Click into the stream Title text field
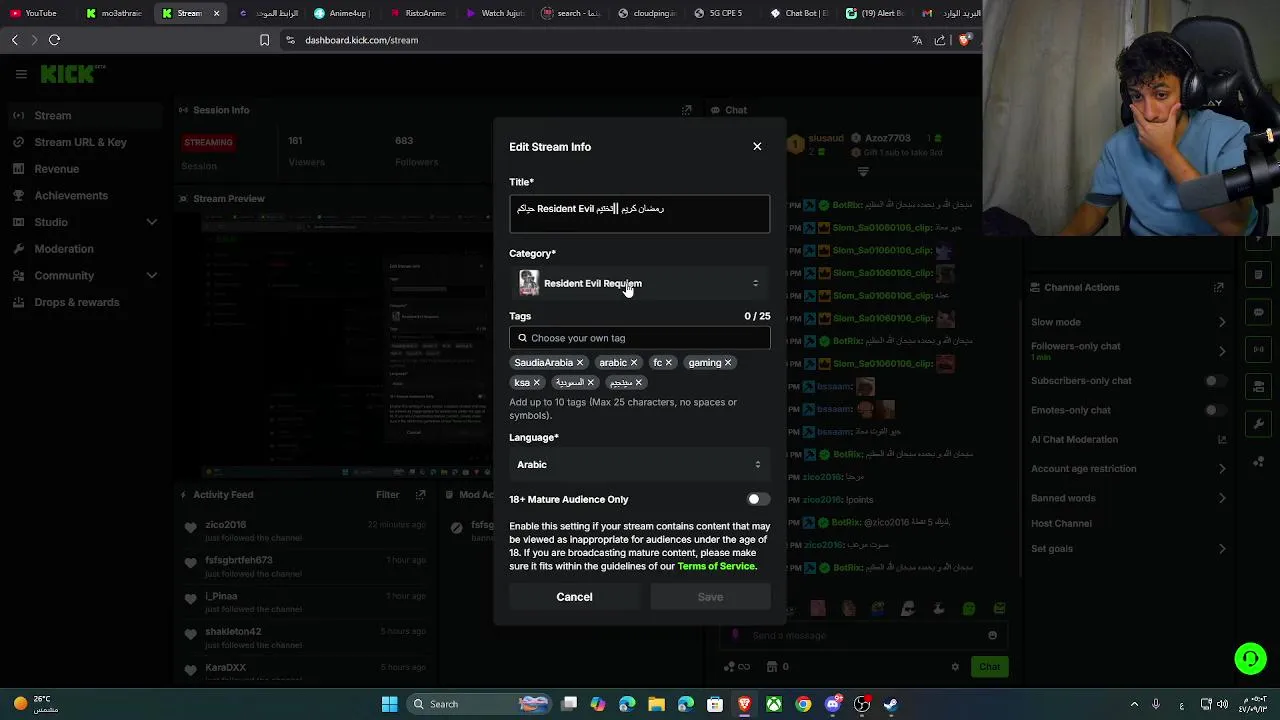 (x=639, y=214)
